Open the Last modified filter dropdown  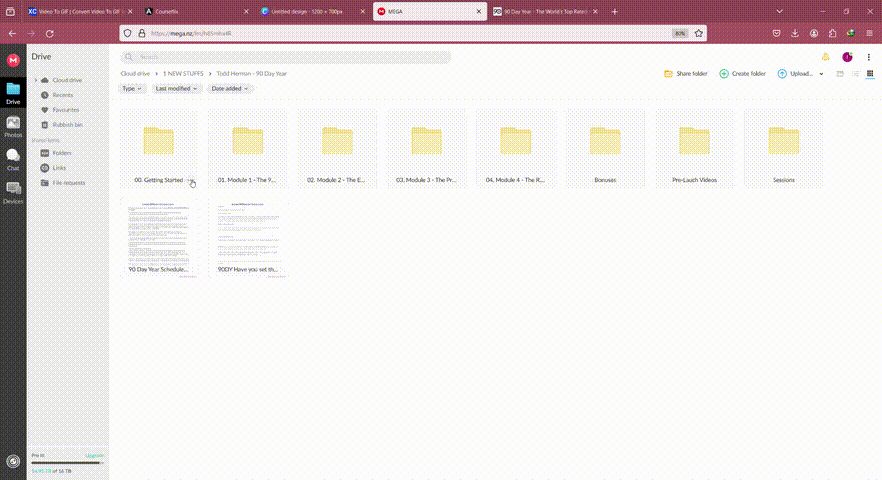tap(176, 88)
